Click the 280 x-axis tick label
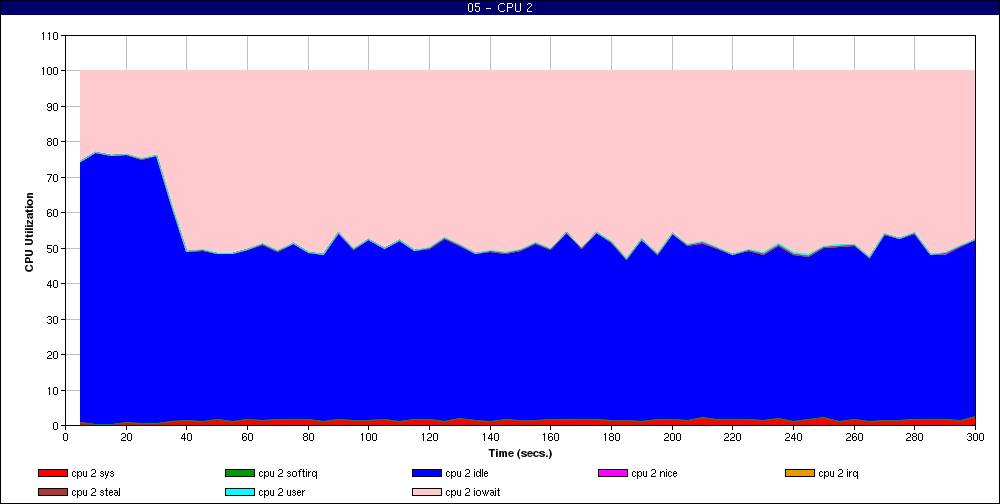 tap(915, 437)
